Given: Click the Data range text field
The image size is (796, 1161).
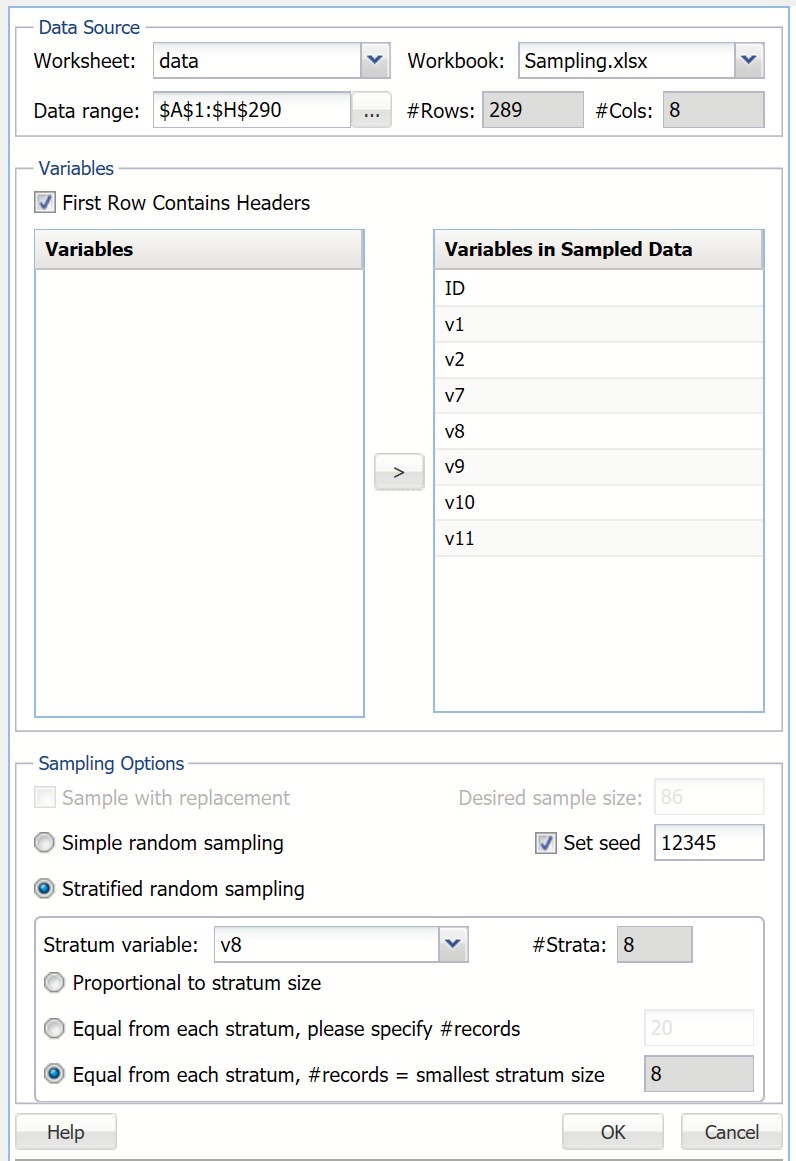Looking at the screenshot, I should pyautogui.click(x=250, y=111).
